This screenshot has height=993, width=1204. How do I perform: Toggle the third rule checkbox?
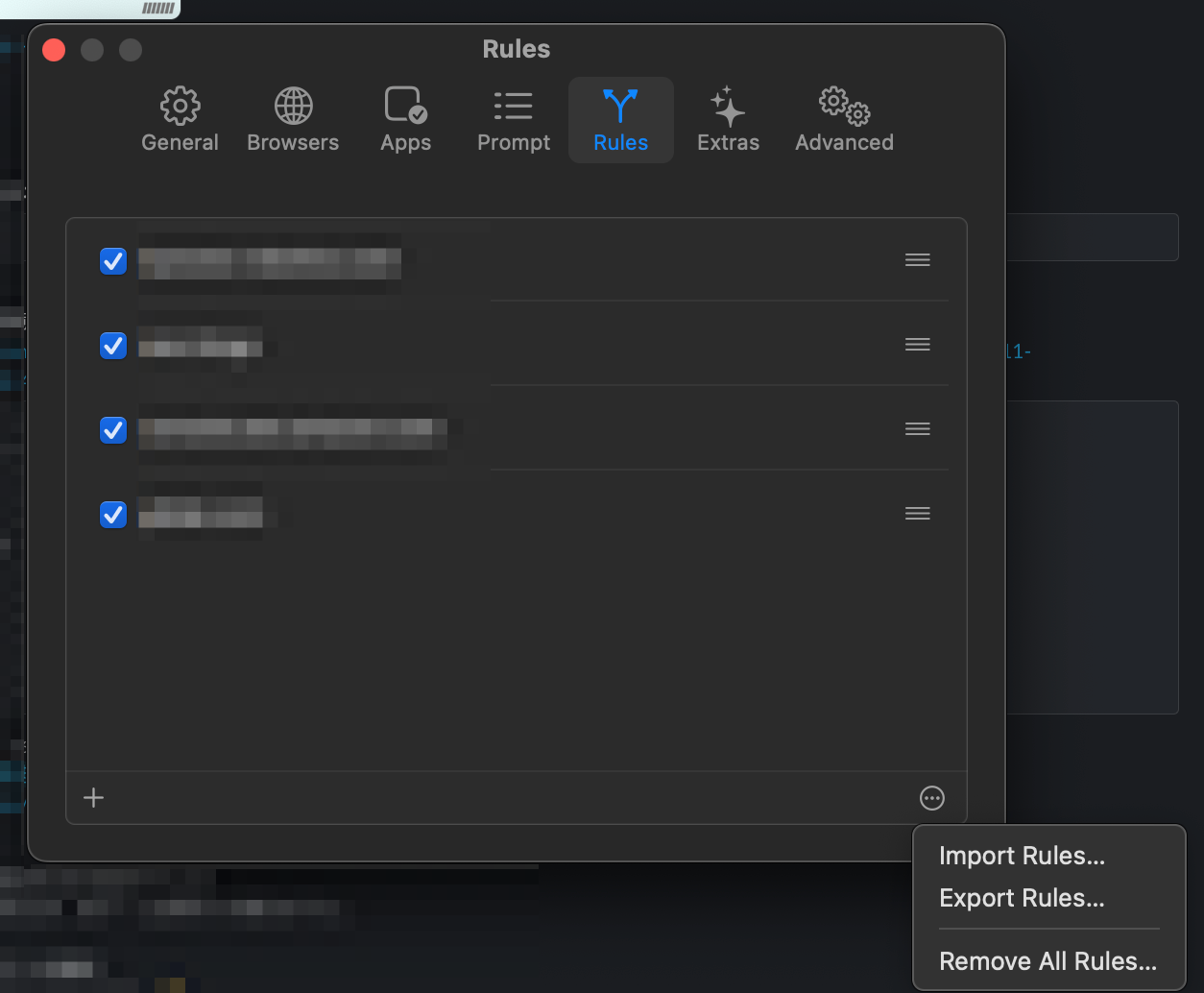pos(113,429)
